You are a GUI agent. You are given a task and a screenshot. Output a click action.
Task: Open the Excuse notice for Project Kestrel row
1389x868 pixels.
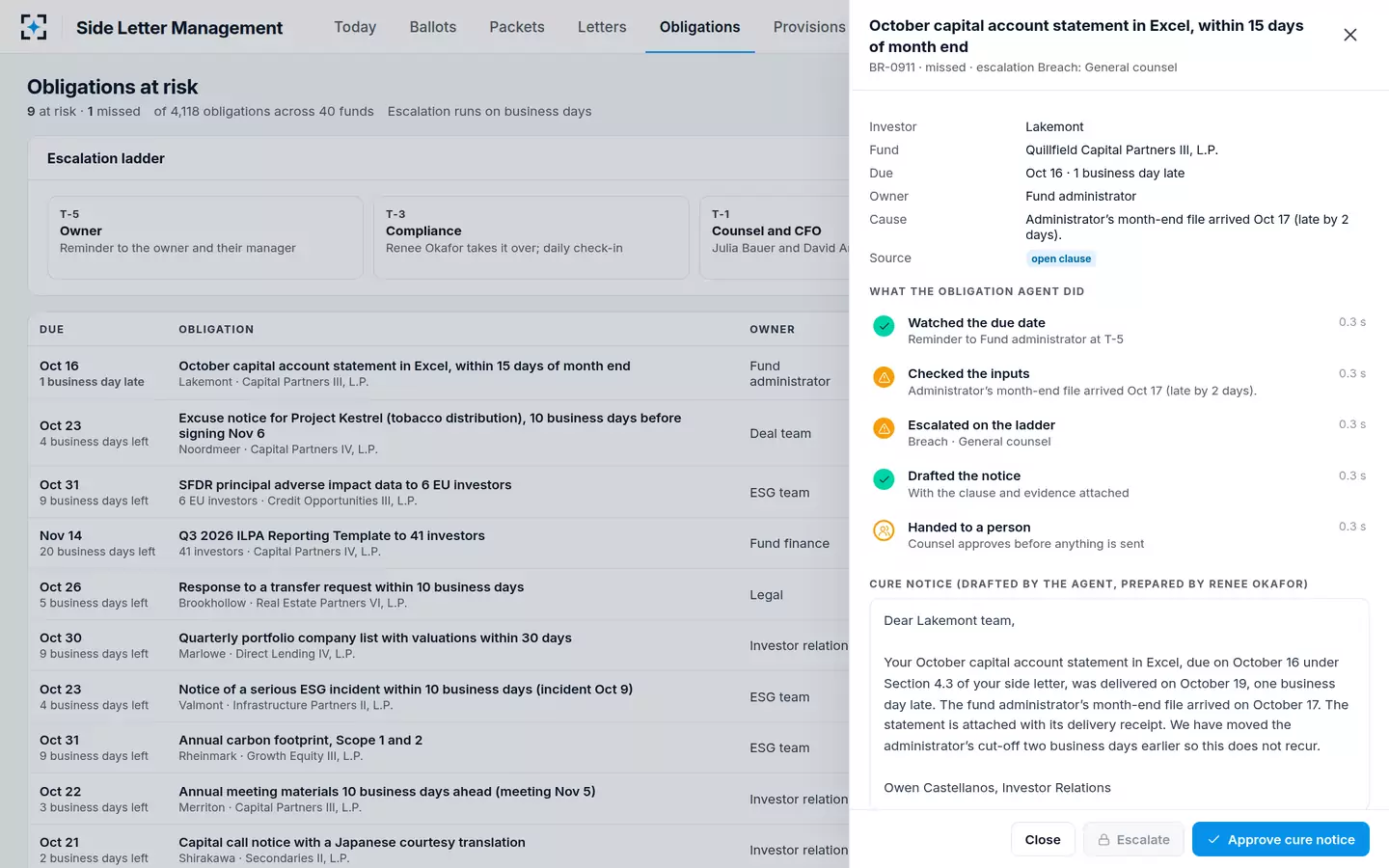(439, 433)
